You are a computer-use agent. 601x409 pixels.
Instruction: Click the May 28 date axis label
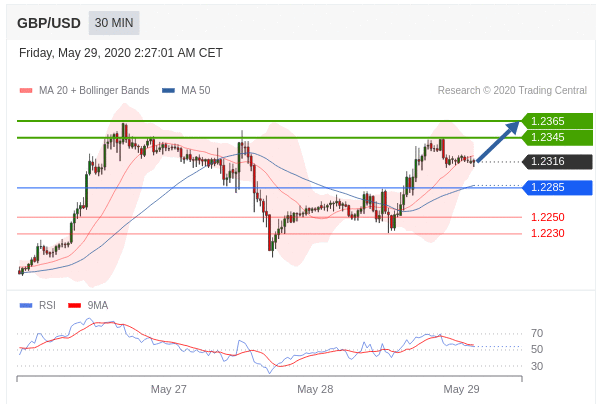tap(315, 389)
